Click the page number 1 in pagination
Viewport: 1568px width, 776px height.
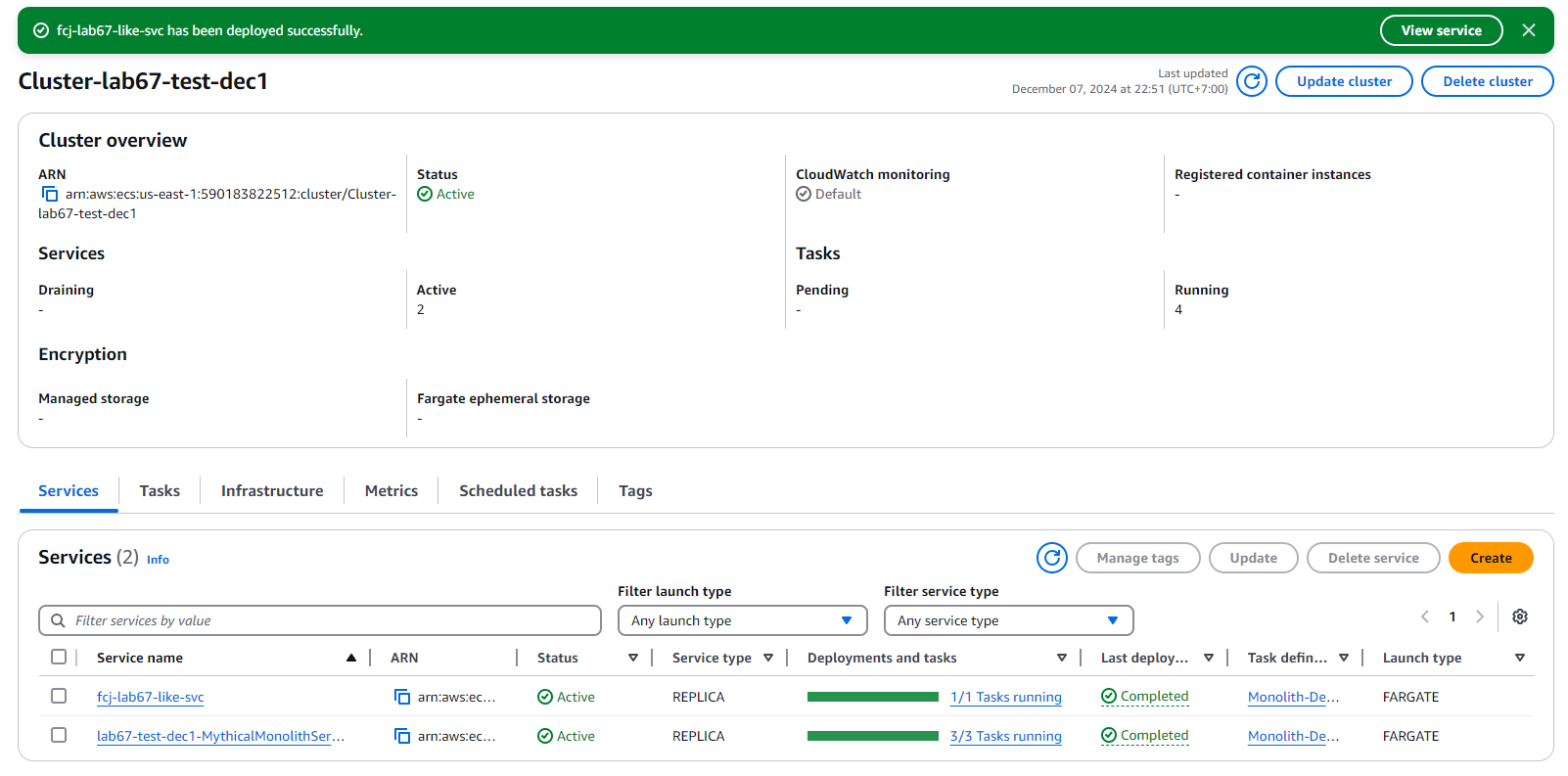[1453, 616]
